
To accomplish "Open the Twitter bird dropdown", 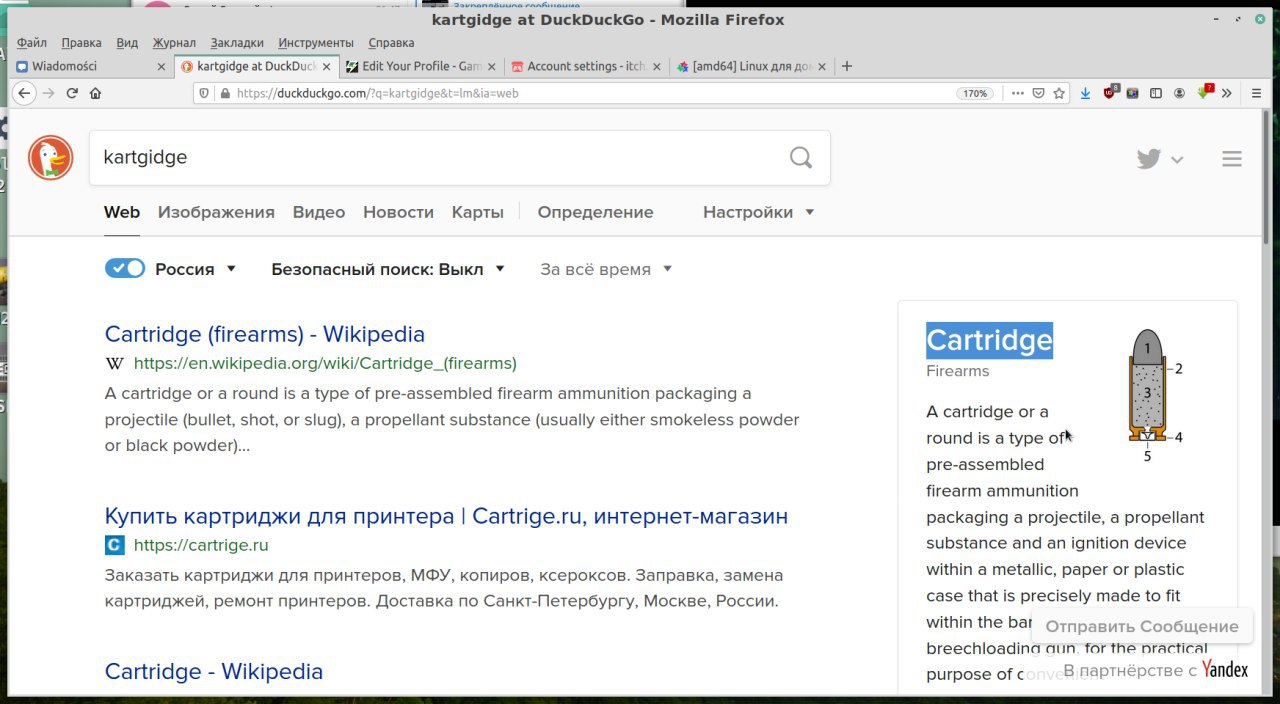I will [1159, 159].
